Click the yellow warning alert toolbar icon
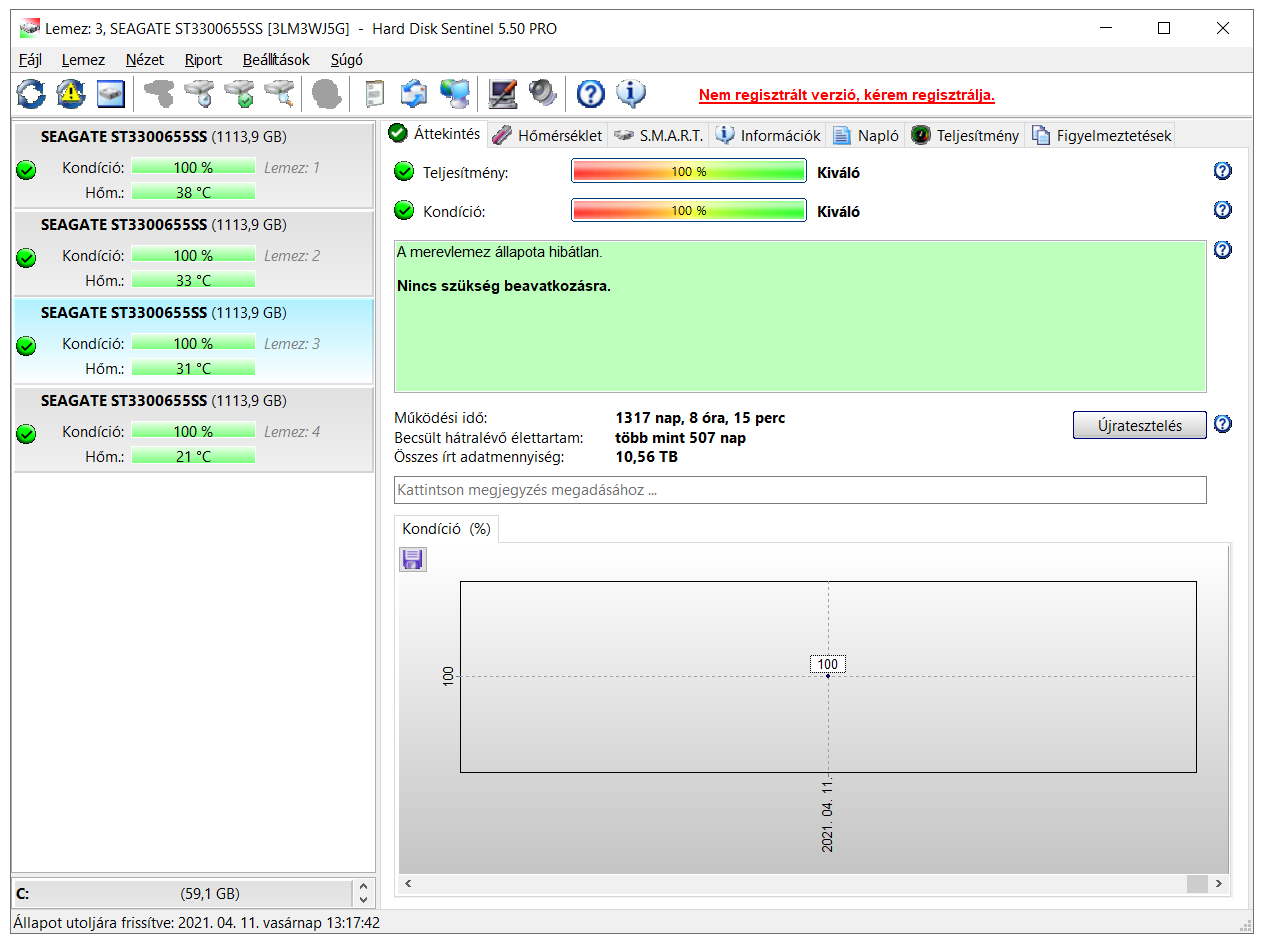This screenshot has width=1261, height=940. click(71, 94)
